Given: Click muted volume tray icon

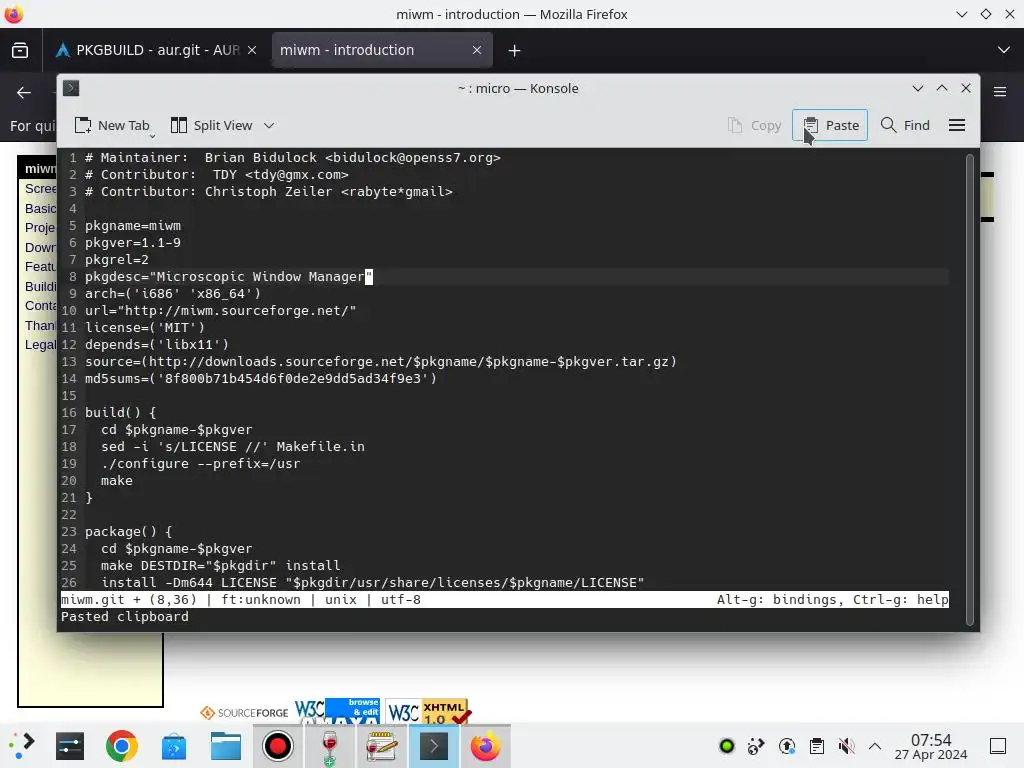Looking at the screenshot, I should (x=846, y=746).
